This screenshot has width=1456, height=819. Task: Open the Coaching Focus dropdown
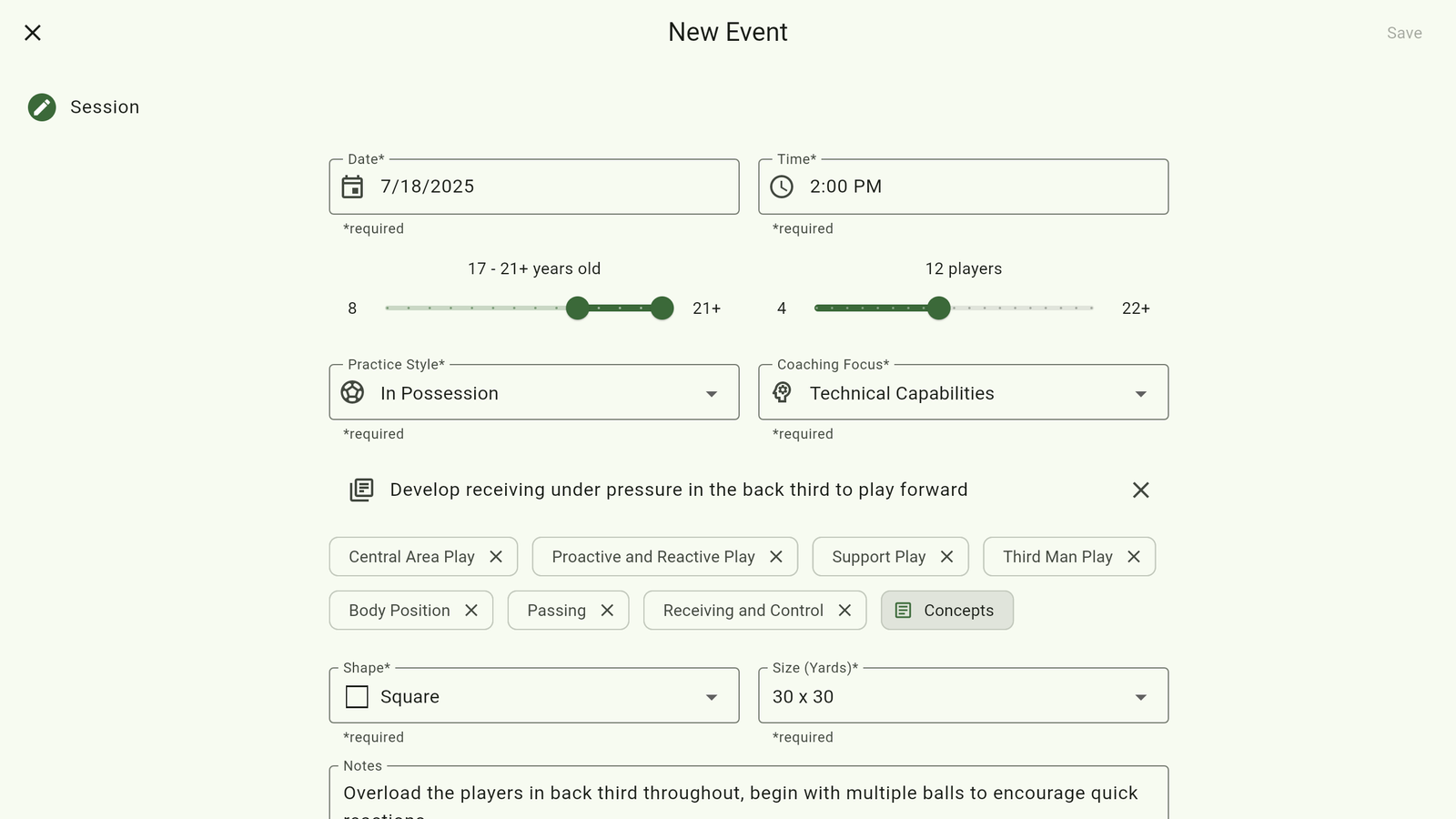click(963, 393)
